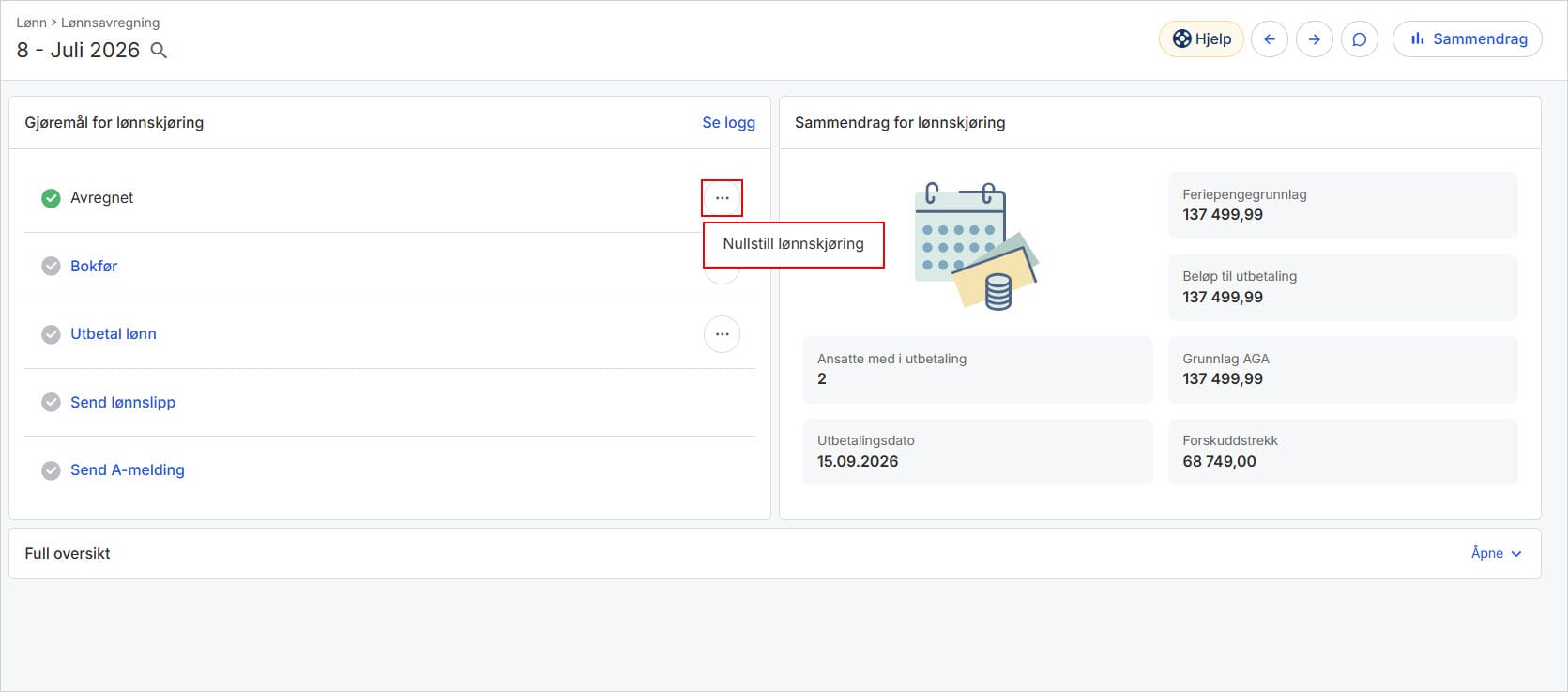Click the Grunnlag AGA card
The height and width of the screenshot is (692, 1568).
pyautogui.click(x=1343, y=370)
